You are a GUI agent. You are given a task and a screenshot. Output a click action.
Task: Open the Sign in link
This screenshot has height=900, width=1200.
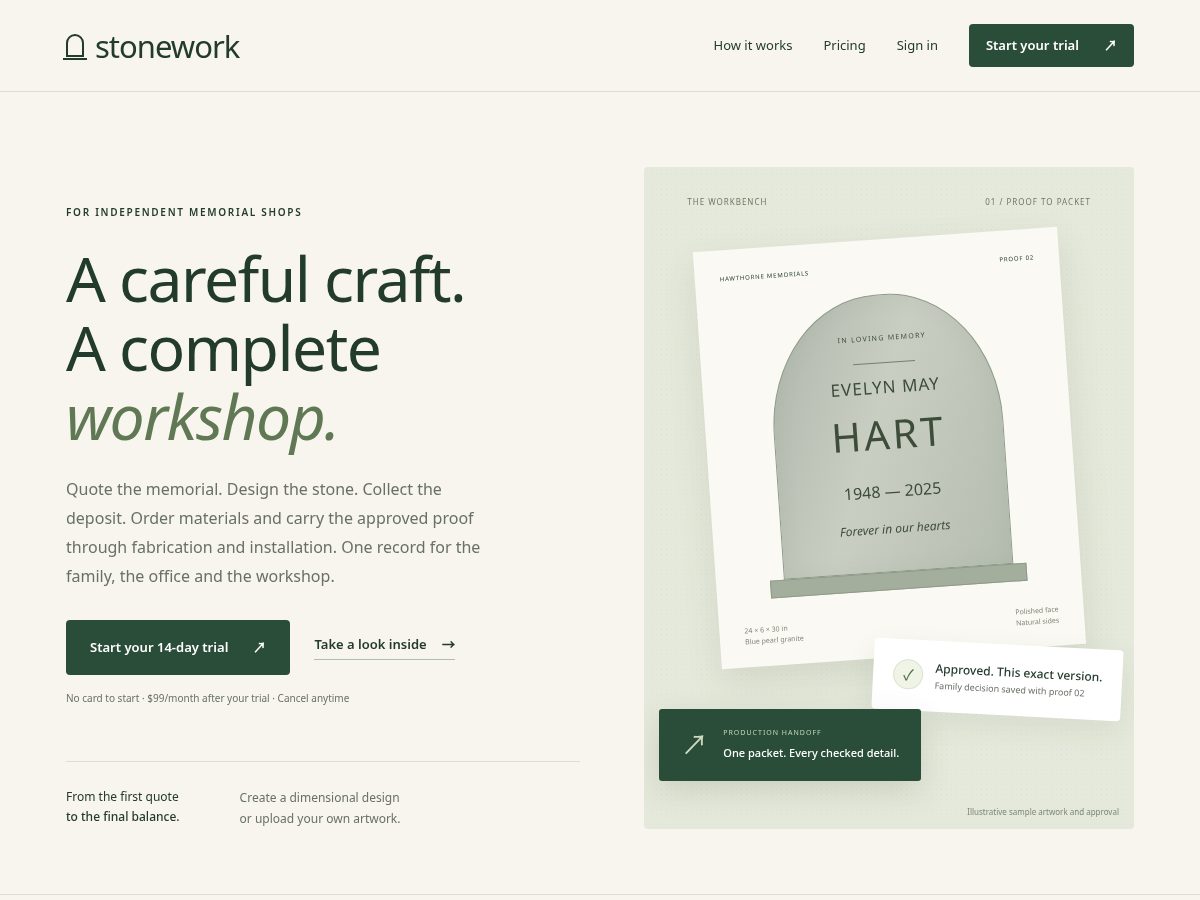[917, 45]
